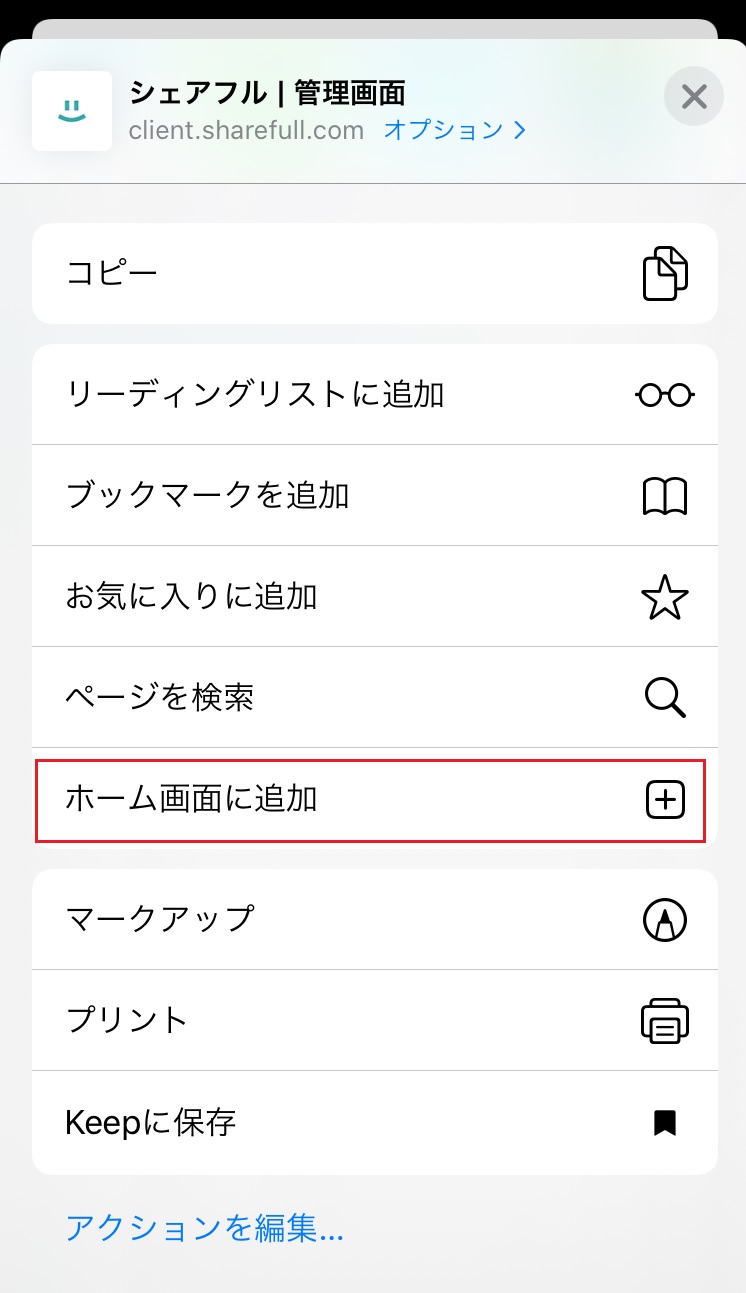
Task: Tap the printer icon
Action: coord(664,1021)
